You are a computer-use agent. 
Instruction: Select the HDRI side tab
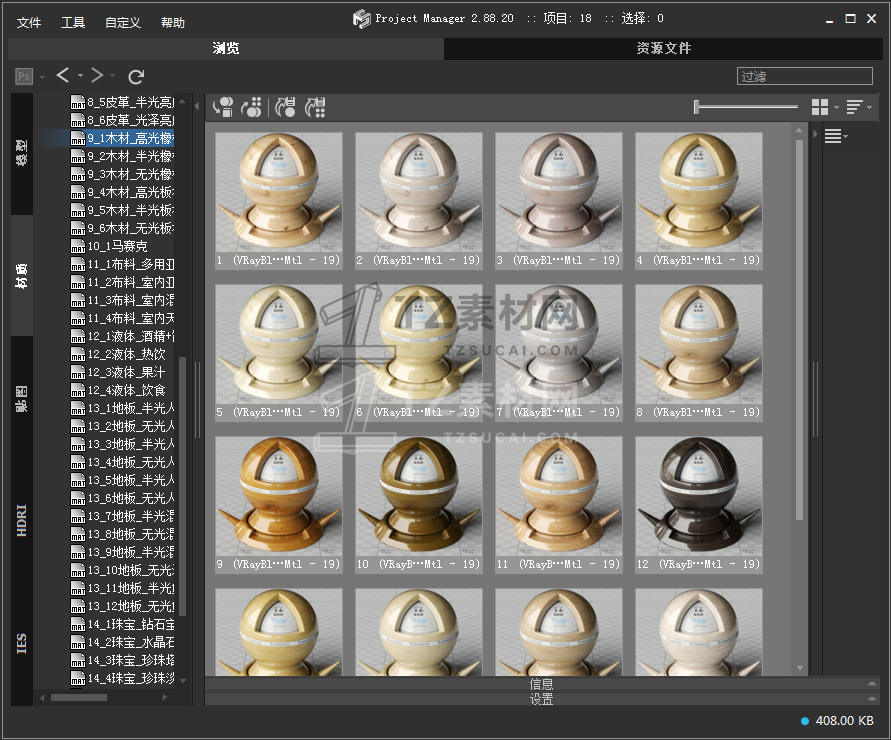pos(22,520)
